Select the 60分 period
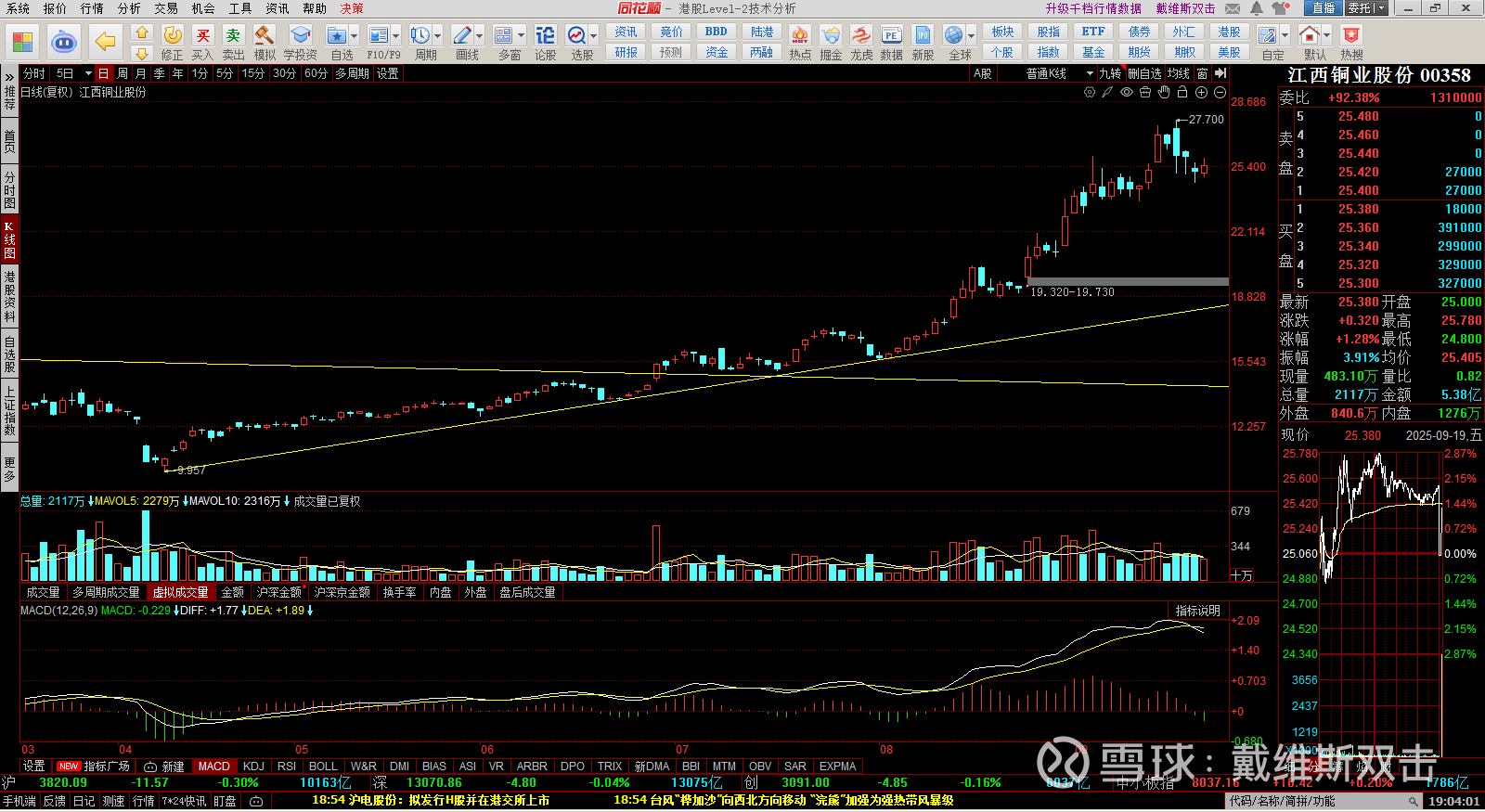The image size is (1485, 812). click(x=316, y=73)
